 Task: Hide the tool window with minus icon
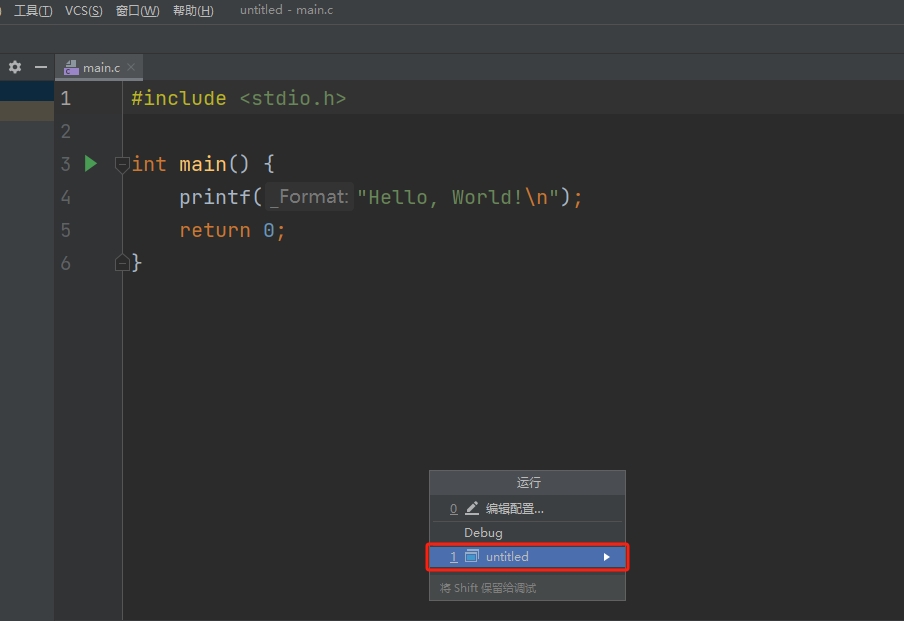click(x=41, y=67)
